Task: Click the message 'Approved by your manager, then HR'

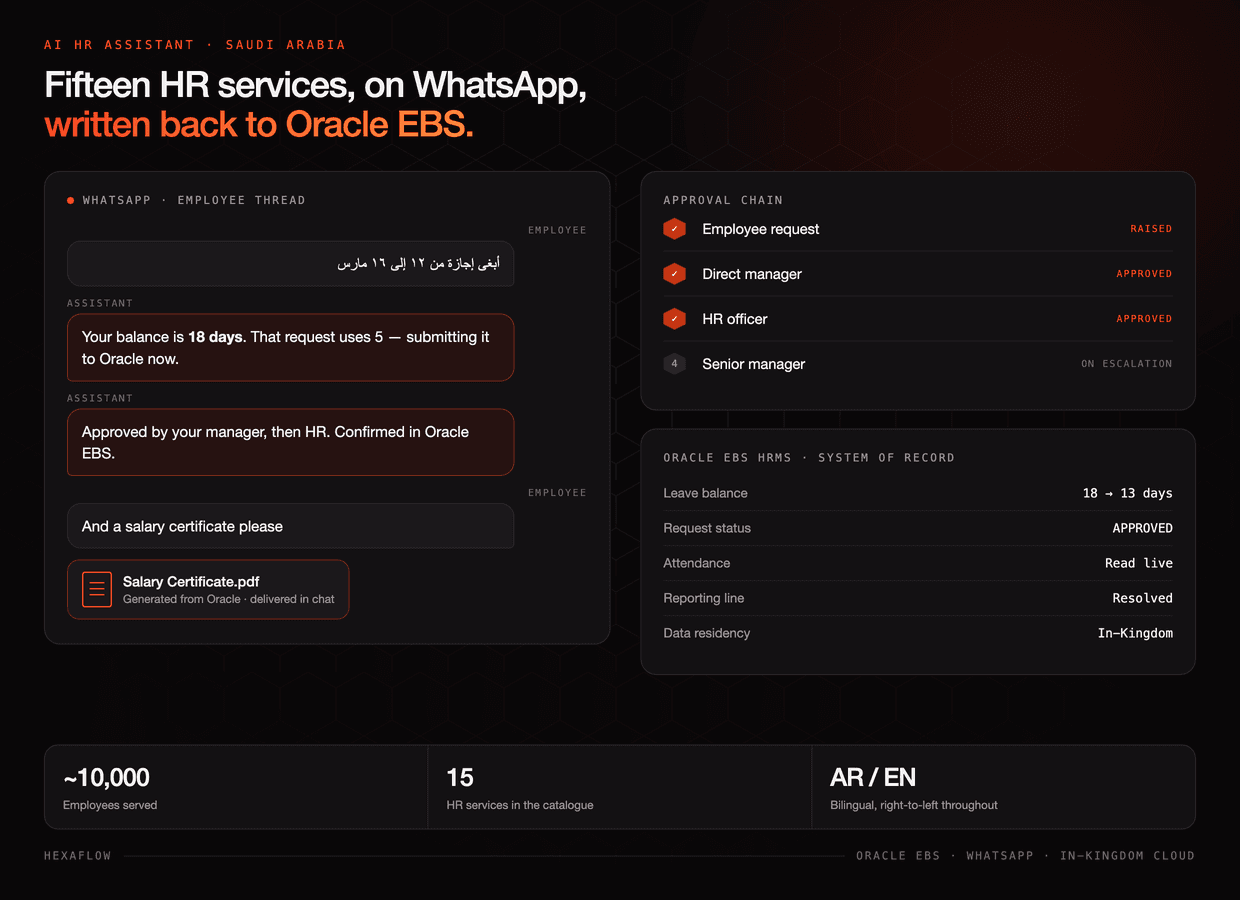Action: [x=291, y=442]
